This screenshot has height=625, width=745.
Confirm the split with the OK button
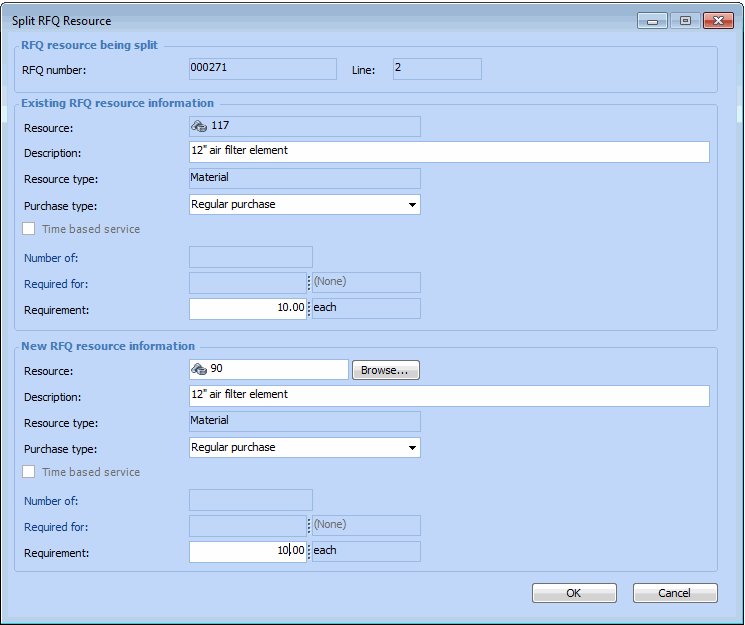click(573, 593)
